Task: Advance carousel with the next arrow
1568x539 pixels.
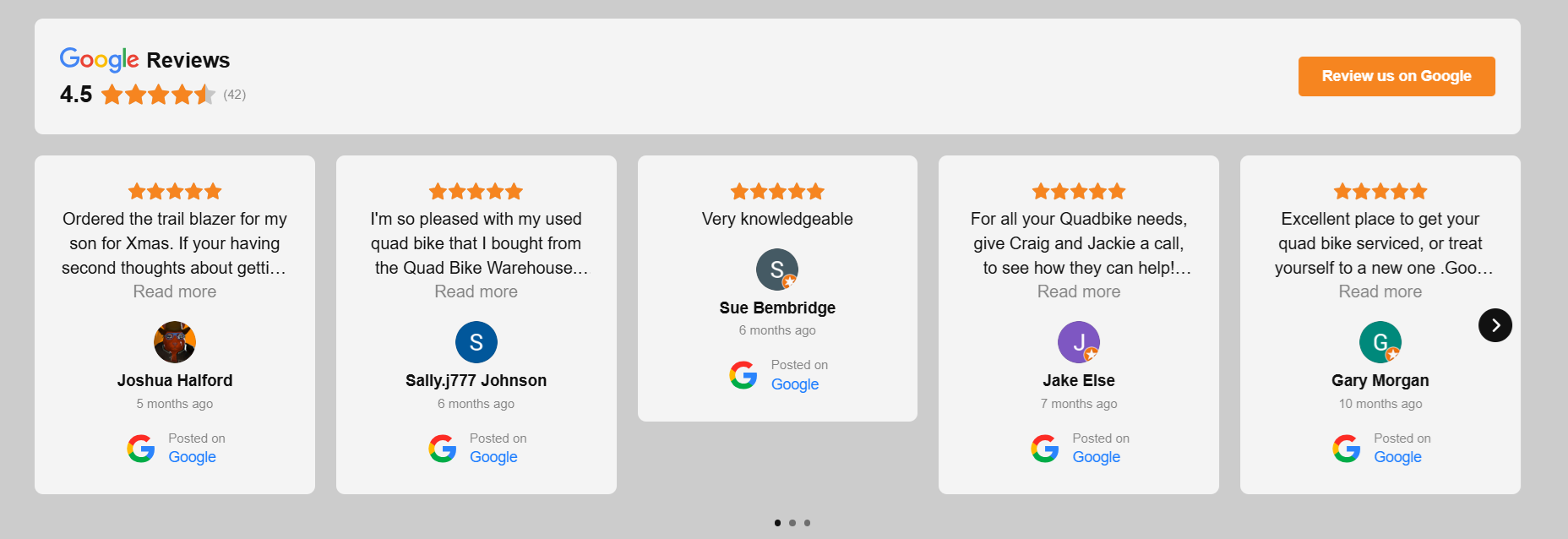Action: tap(1494, 325)
